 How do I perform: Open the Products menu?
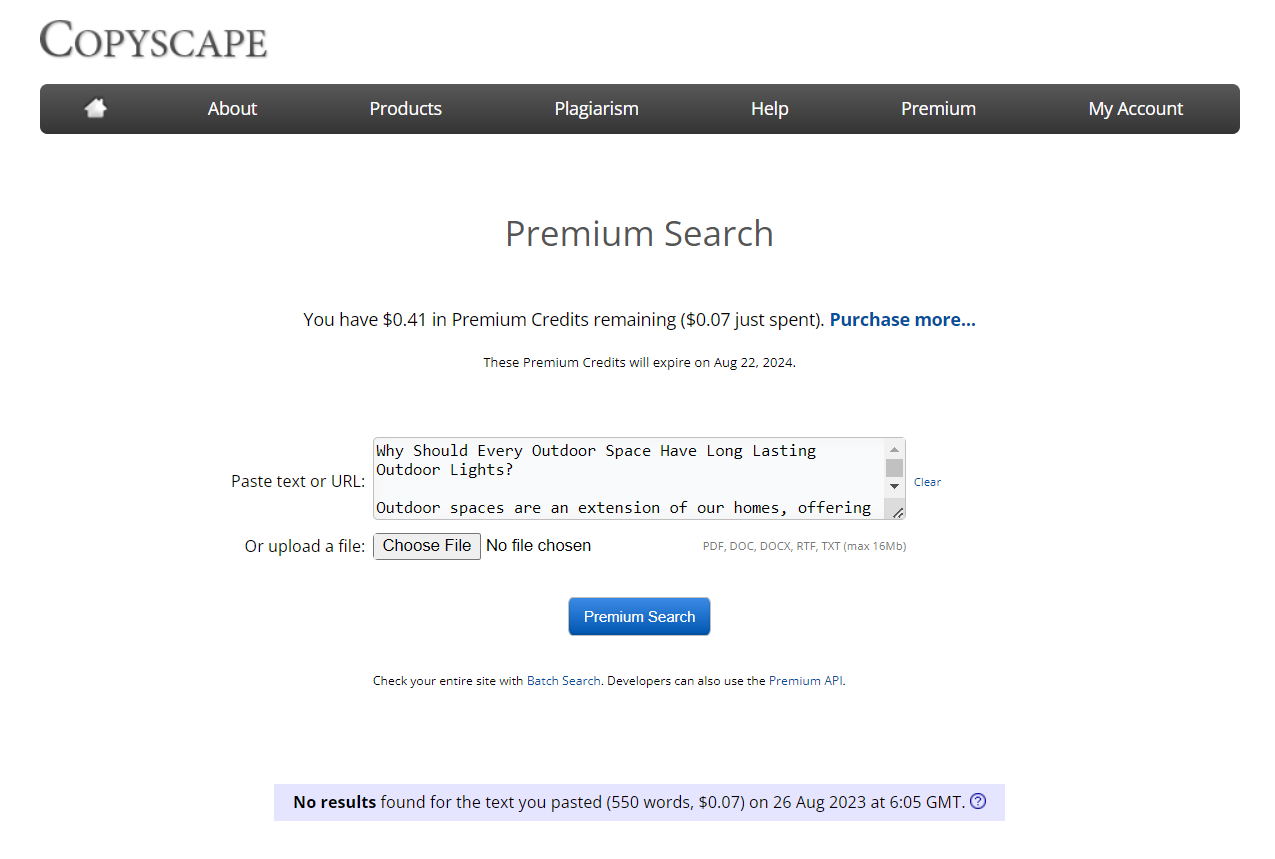coord(405,108)
